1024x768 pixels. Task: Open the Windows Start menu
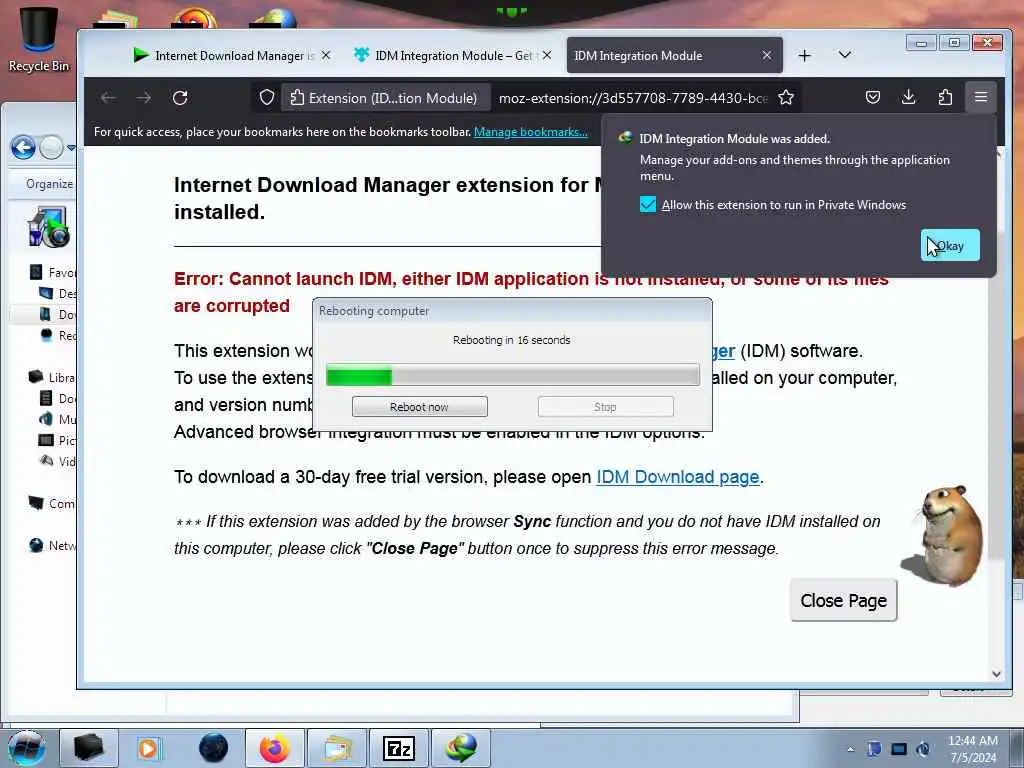[26, 748]
